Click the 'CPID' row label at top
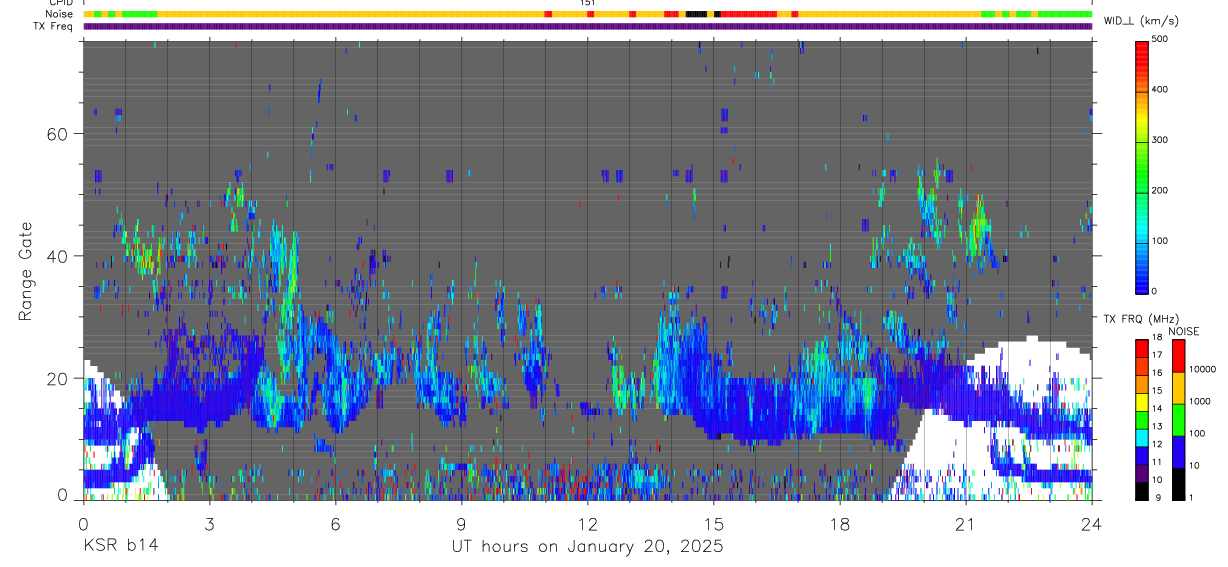1228x567 pixels. tap(60, 3)
